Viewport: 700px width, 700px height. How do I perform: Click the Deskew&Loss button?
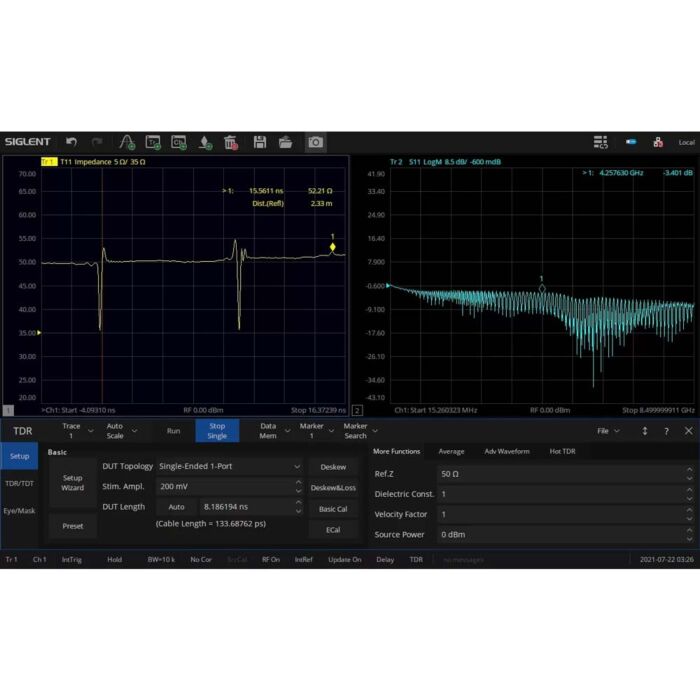(x=333, y=488)
